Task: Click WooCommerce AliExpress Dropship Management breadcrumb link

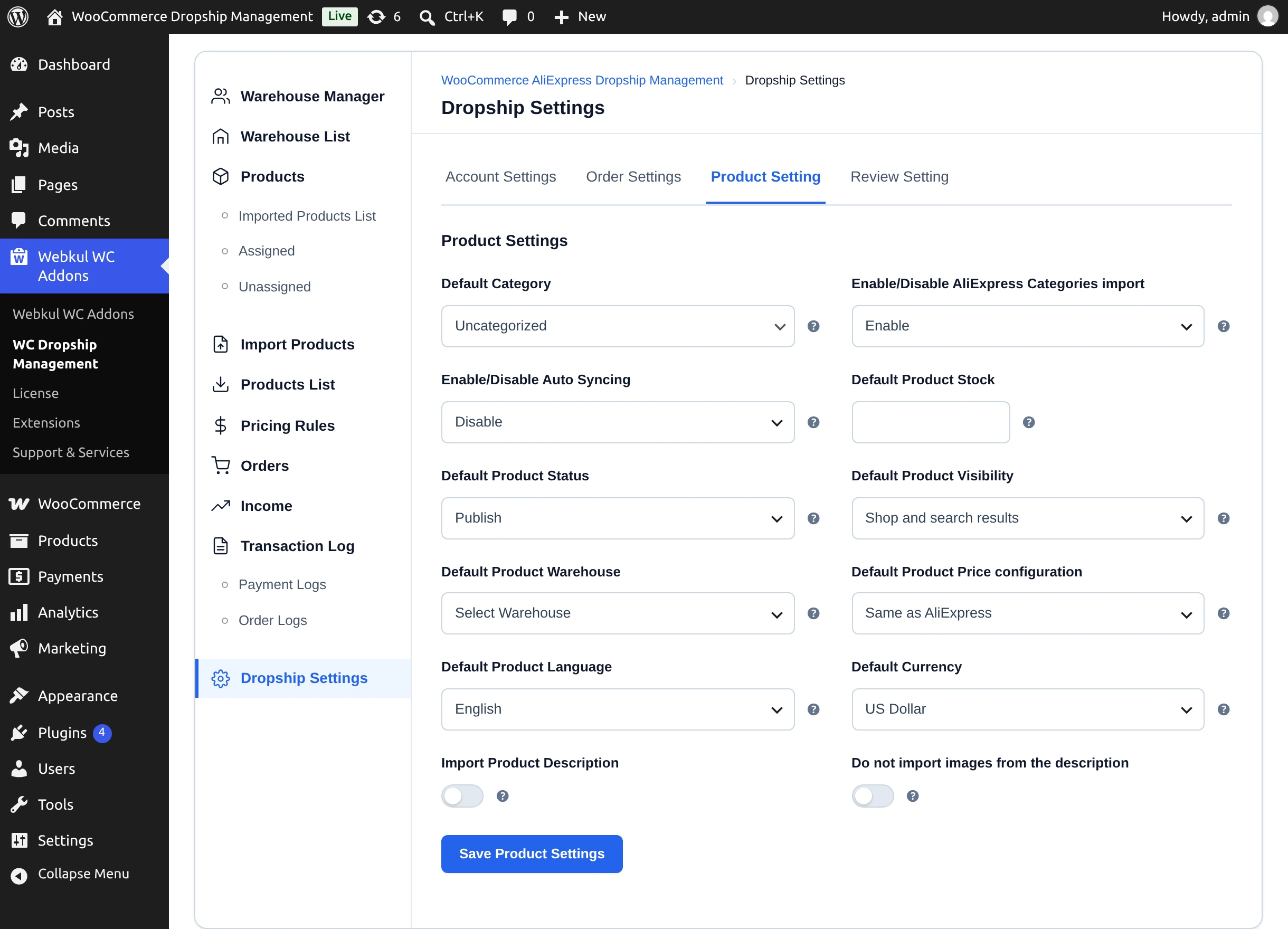Action: coord(582,80)
